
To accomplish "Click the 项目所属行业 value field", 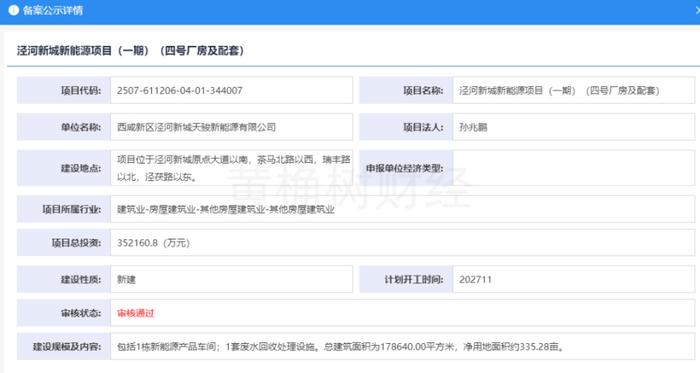I will 403,209.
